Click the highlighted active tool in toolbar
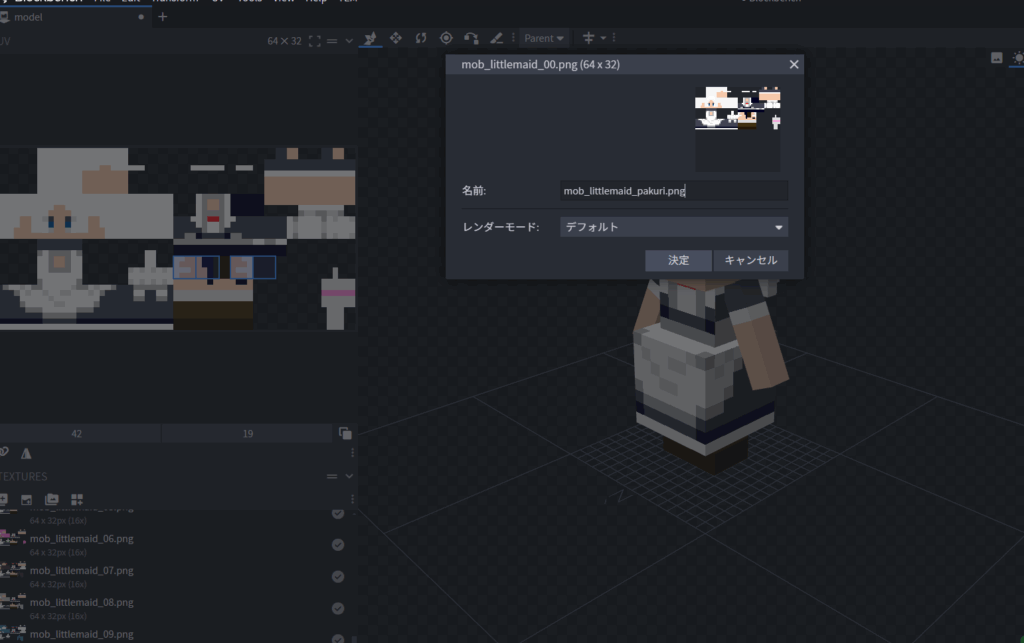1024x643 pixels. point(371,38)
